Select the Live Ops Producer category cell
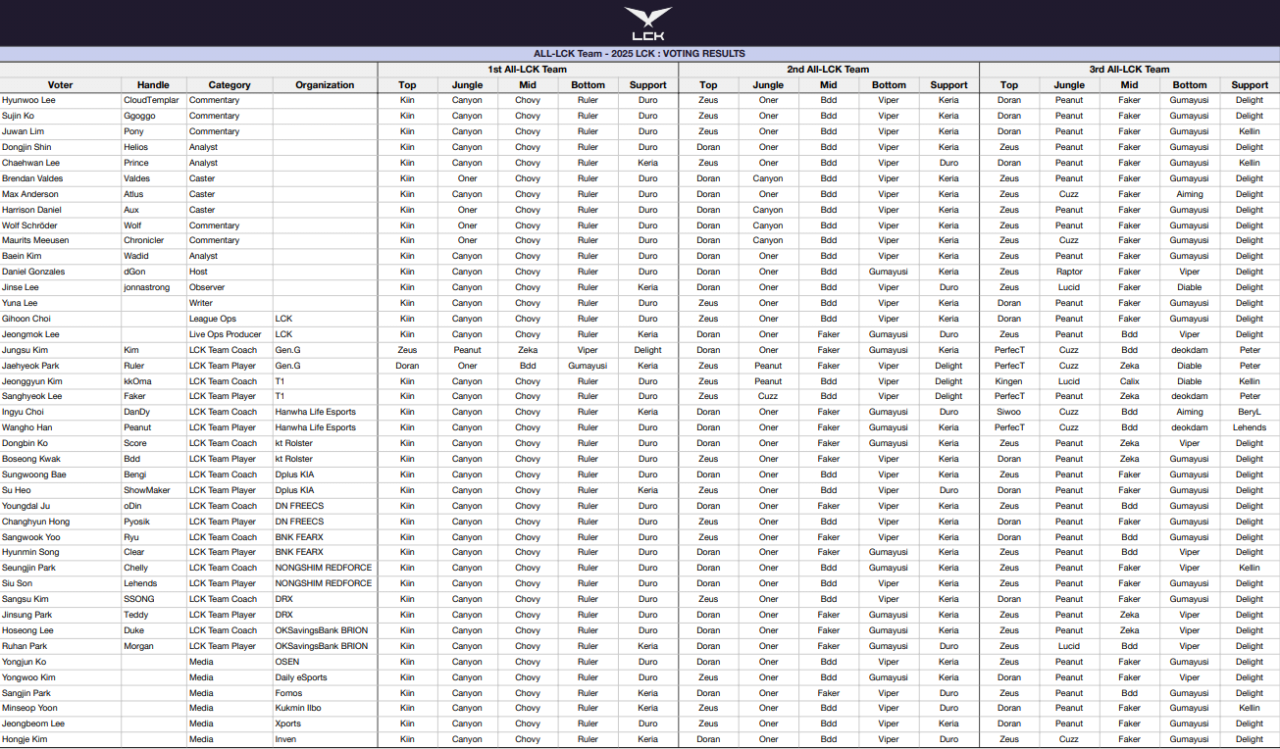 [x=225, y=334]
